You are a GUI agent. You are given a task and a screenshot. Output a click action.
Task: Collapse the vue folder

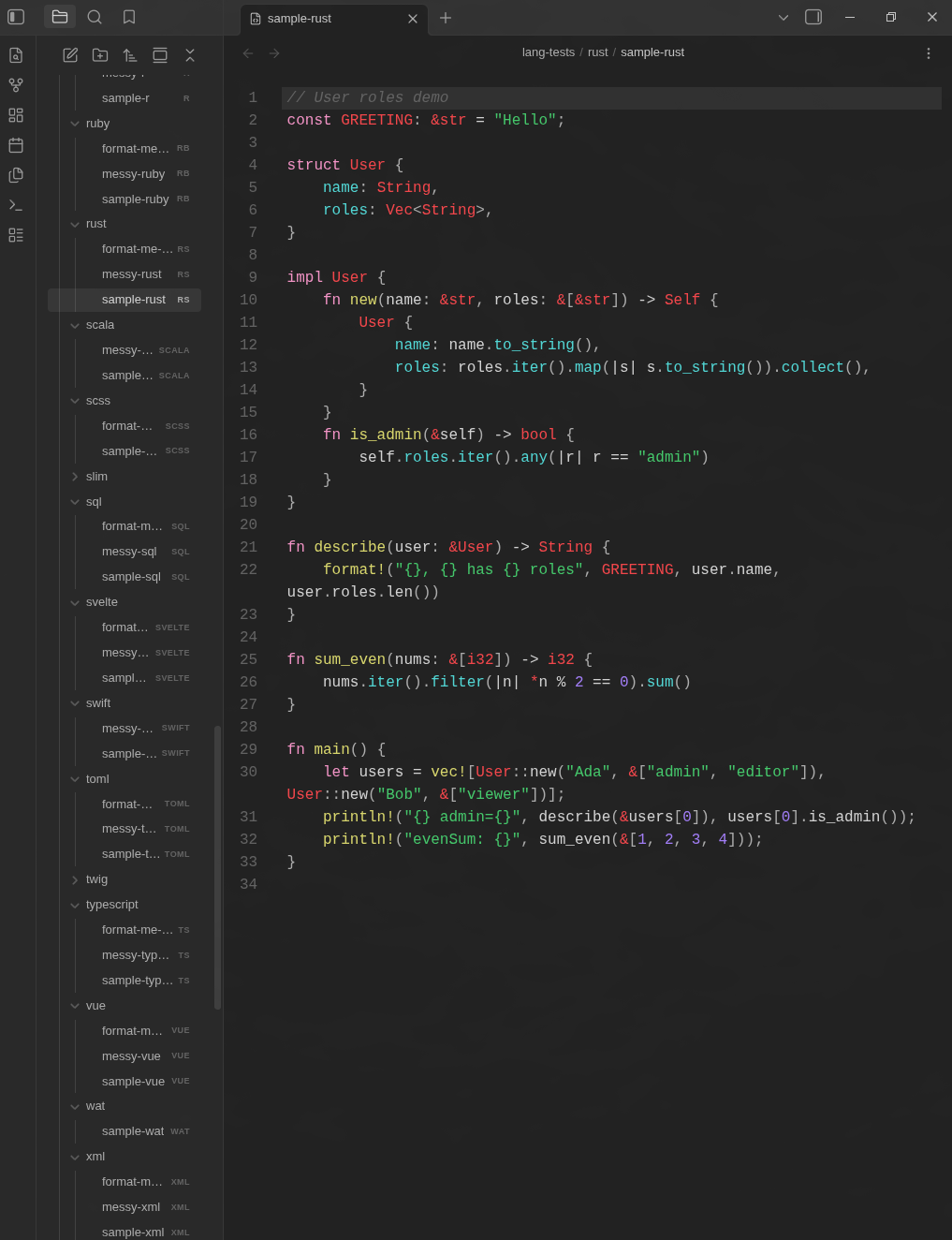point(124,1006)
